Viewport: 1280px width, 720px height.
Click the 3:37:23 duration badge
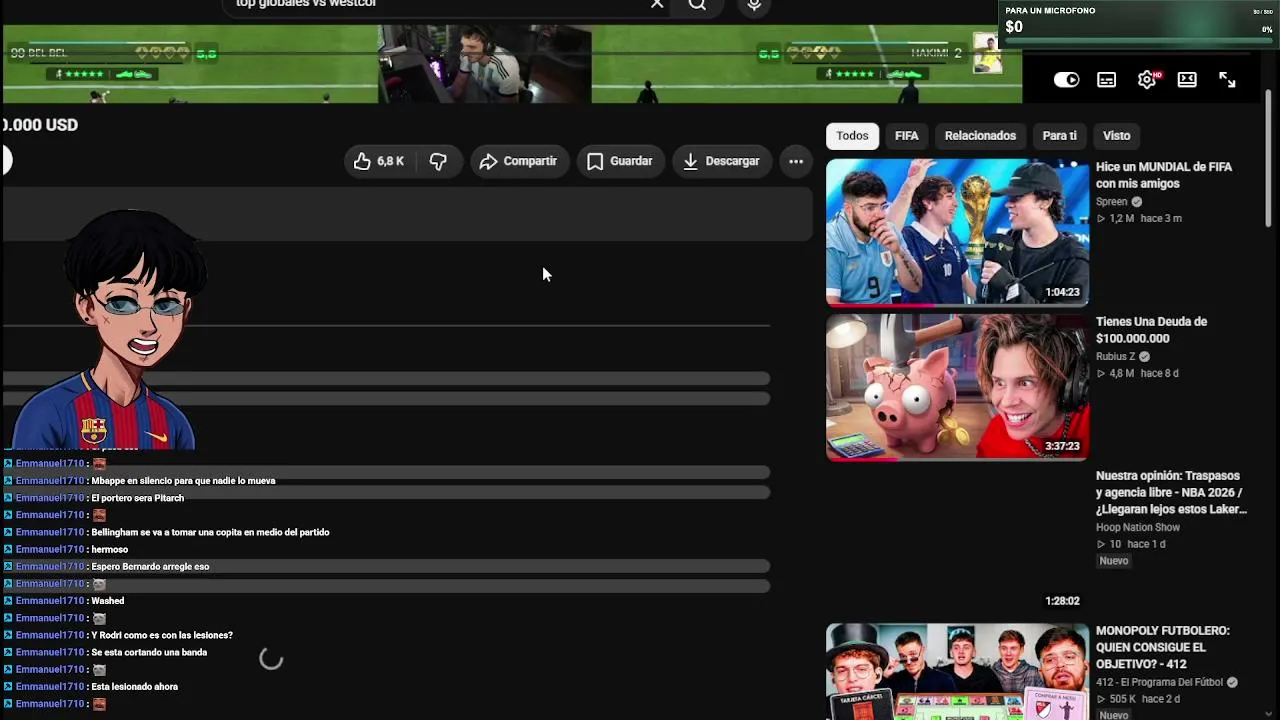pos(1062,446)
